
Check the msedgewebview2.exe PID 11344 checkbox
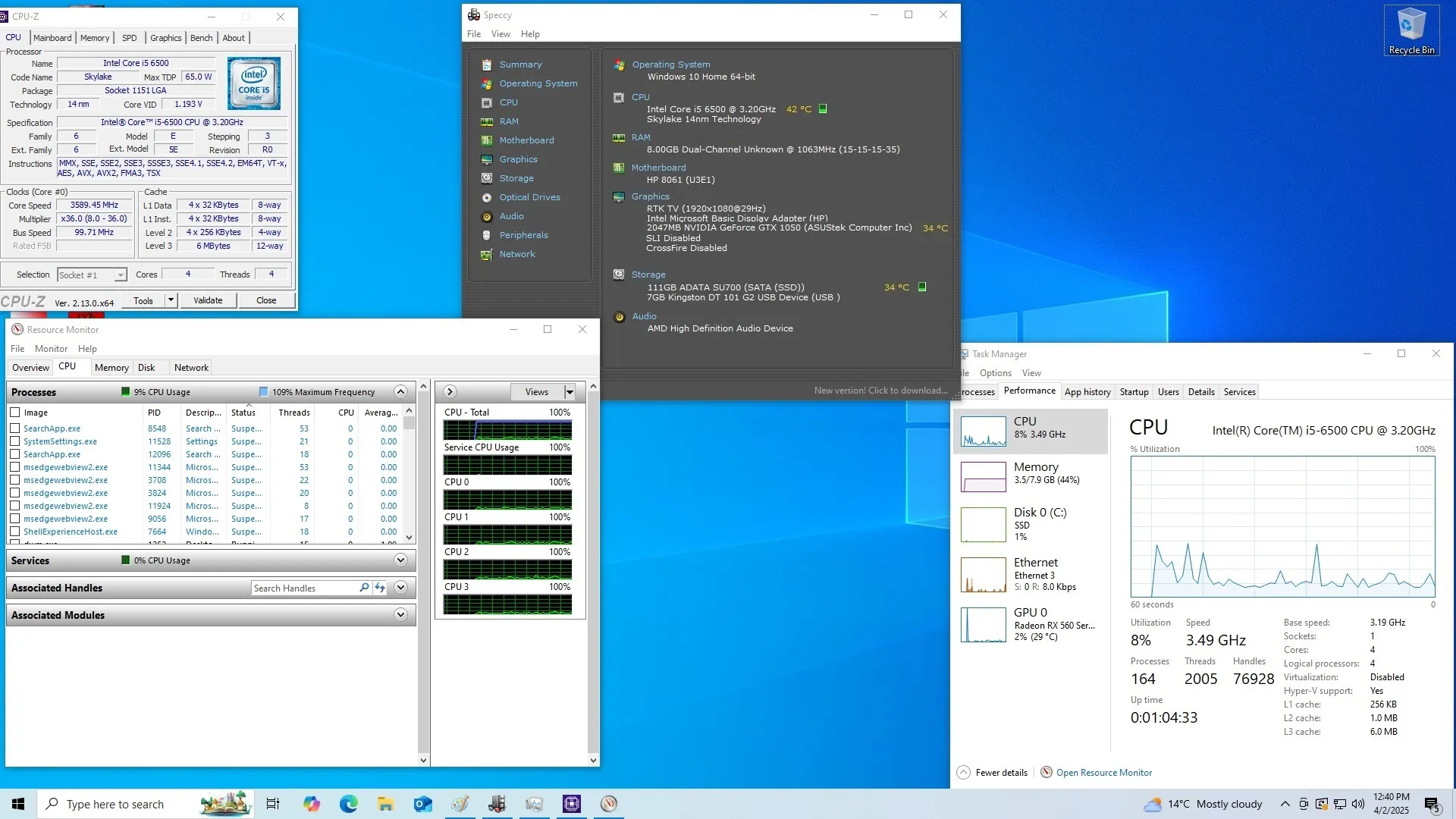[14, 467]
